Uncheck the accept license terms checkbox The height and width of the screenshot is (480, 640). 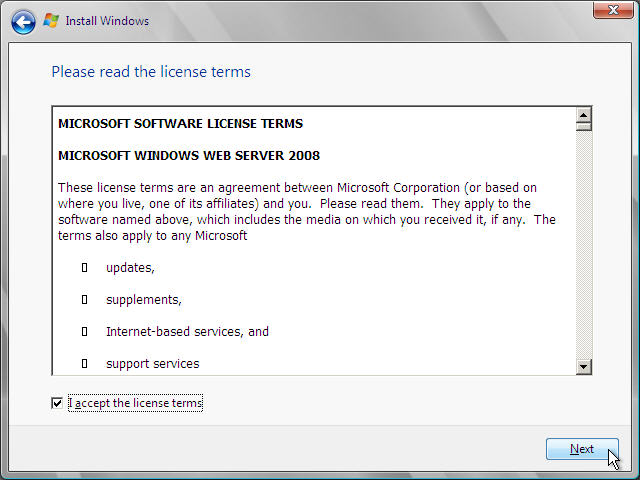pos(57,403)
